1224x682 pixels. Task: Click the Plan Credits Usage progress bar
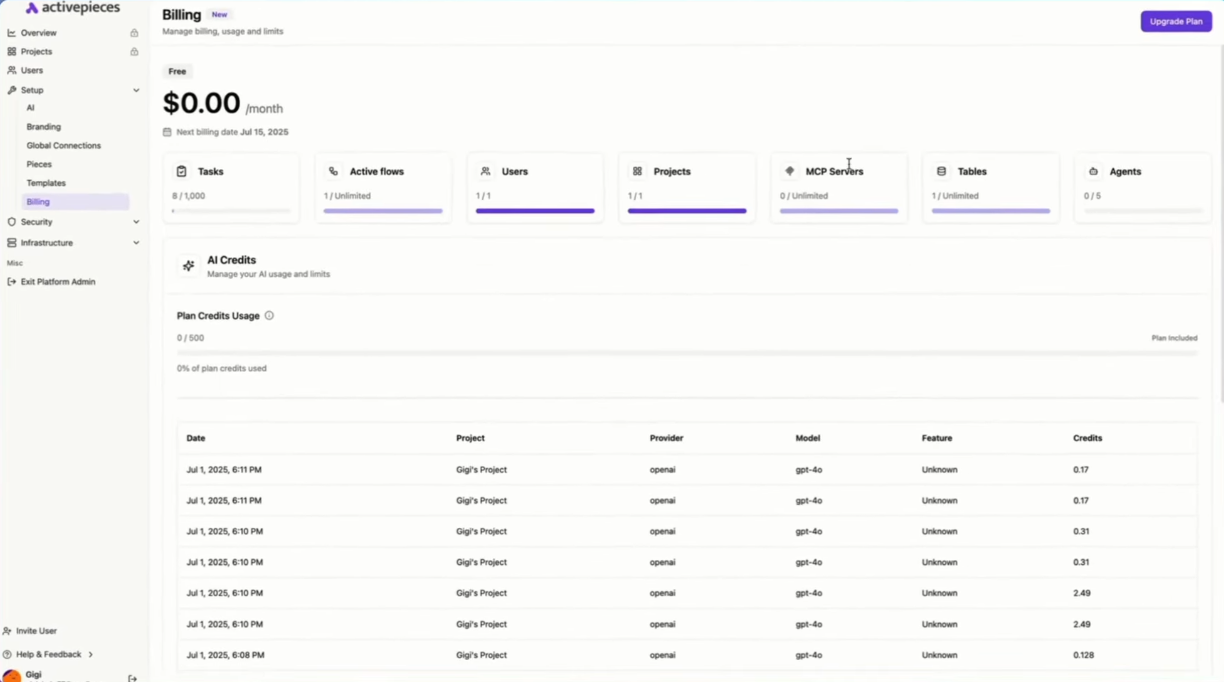687,353
